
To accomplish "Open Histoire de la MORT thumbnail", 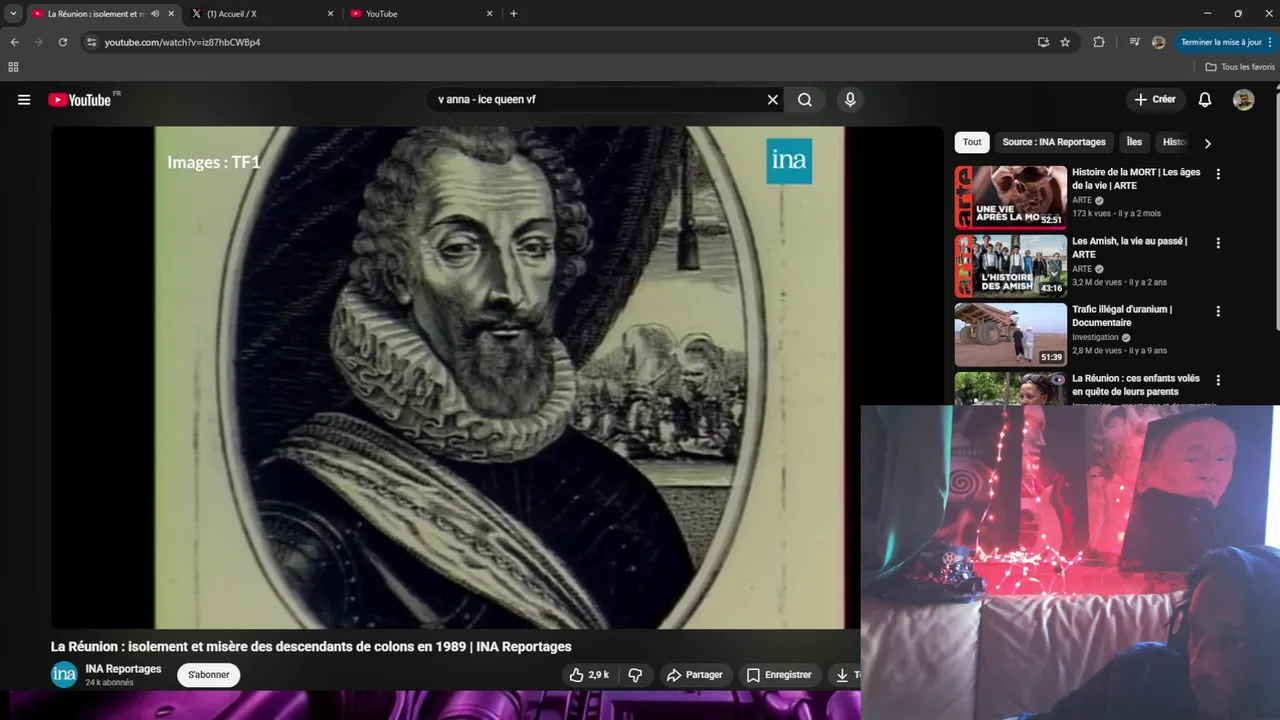I will pos(1011,197).
